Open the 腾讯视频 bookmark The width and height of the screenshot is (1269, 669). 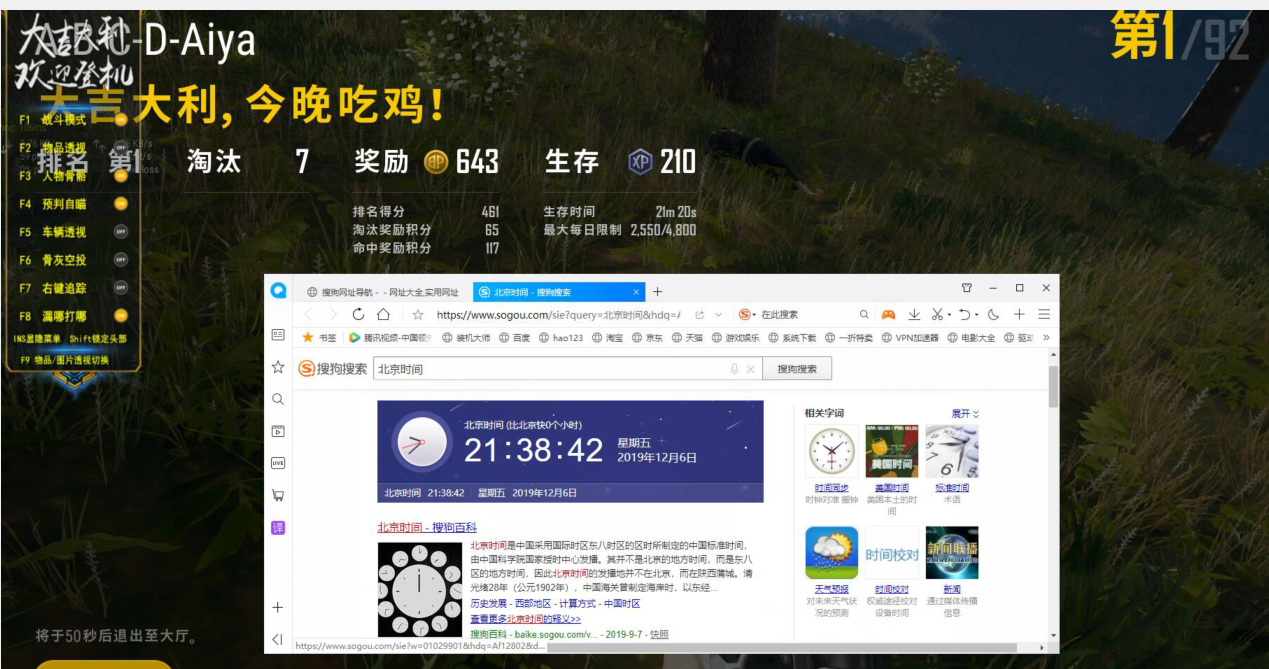point(390,338)
